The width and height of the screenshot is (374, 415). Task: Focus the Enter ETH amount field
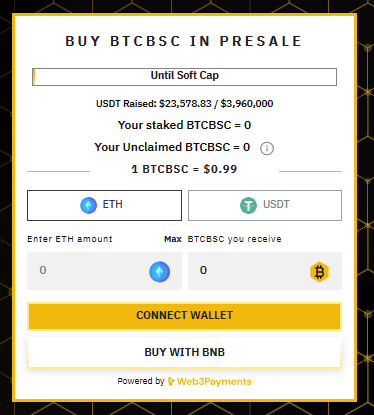click(x=104, y=271)
